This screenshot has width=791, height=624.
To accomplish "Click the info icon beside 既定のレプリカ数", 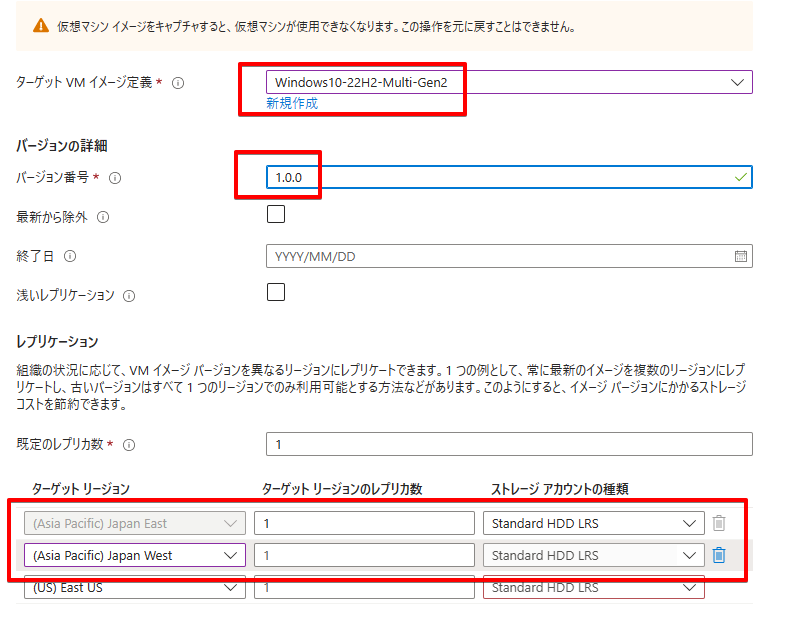I will coord(129,445).
